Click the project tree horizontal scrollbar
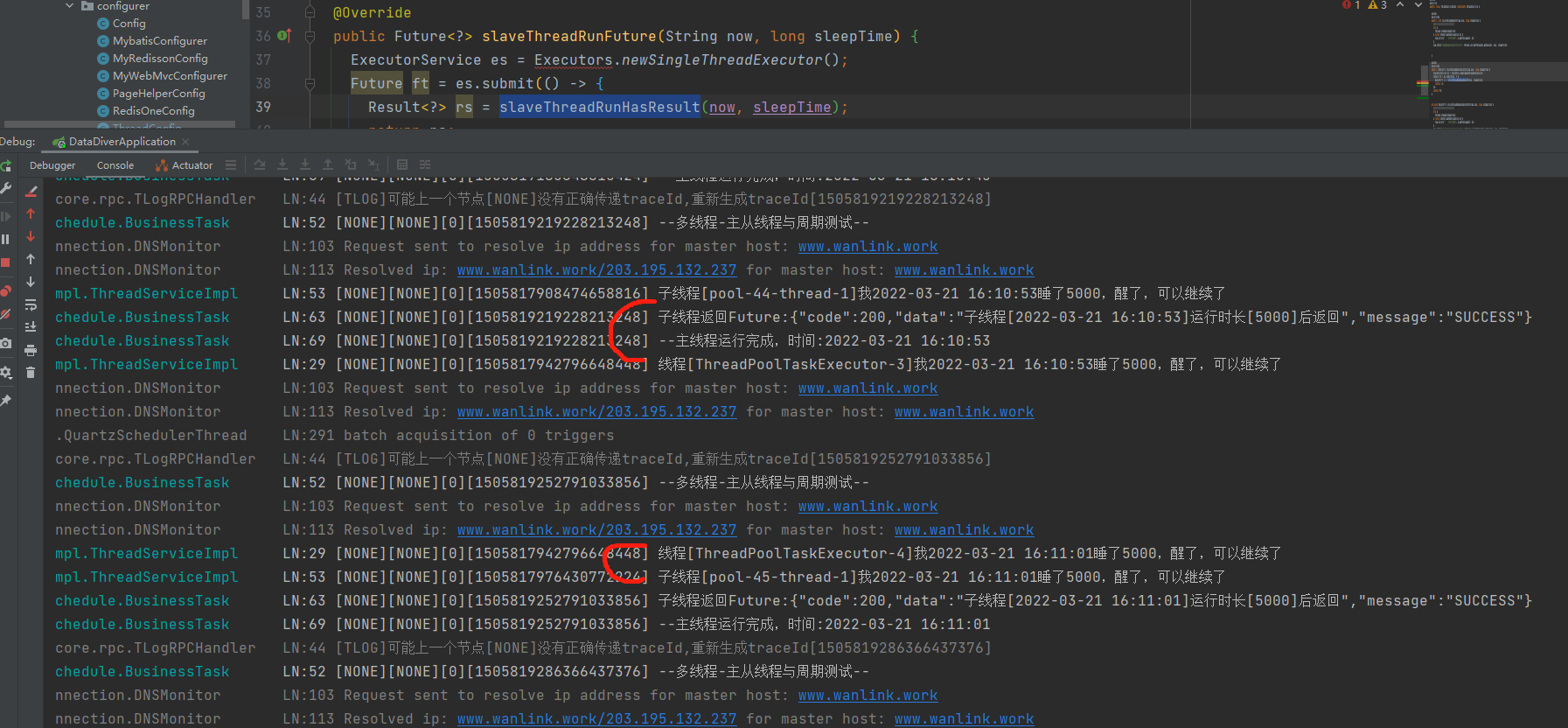 tap(119, 124)
